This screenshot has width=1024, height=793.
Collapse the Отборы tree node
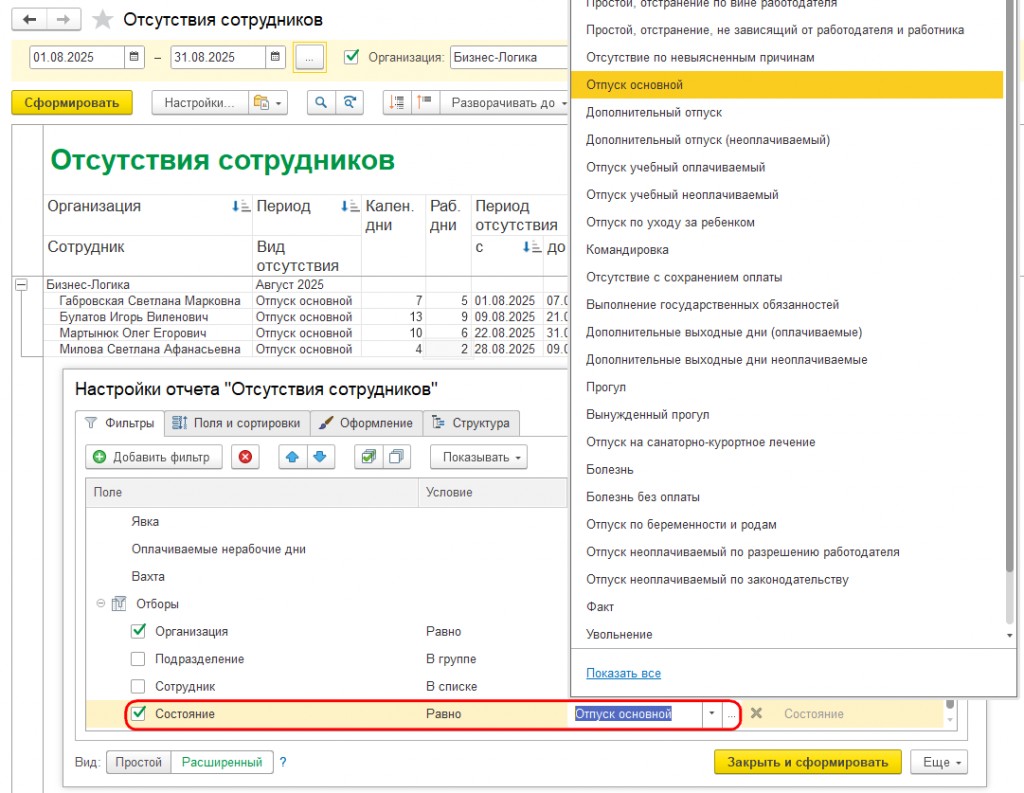[x=101, y=604]
